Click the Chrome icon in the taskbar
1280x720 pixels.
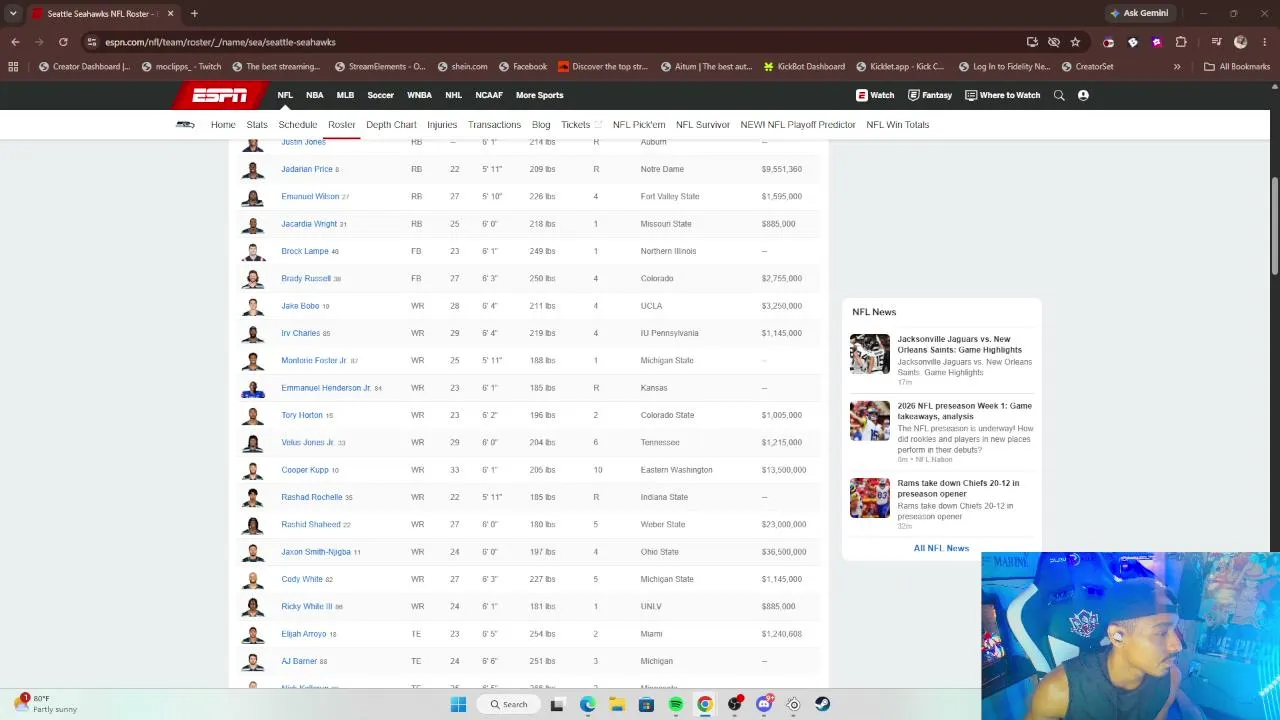705,704
